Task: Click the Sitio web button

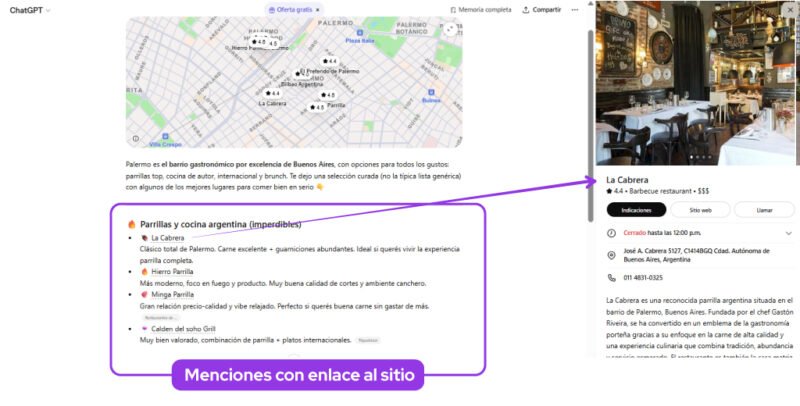Action: [x=700, y=210]
